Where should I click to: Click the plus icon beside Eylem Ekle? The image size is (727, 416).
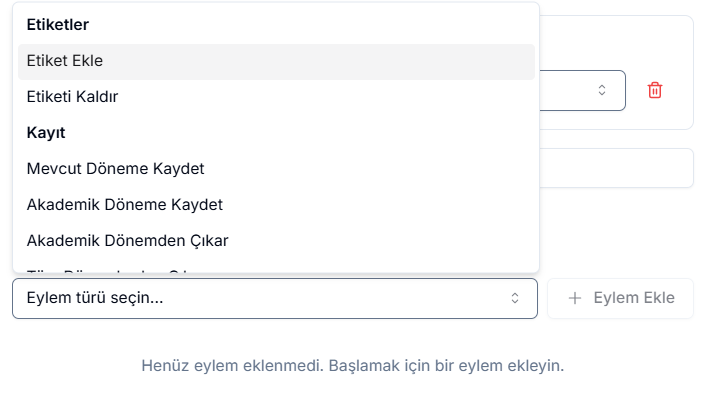coord(575,298)
